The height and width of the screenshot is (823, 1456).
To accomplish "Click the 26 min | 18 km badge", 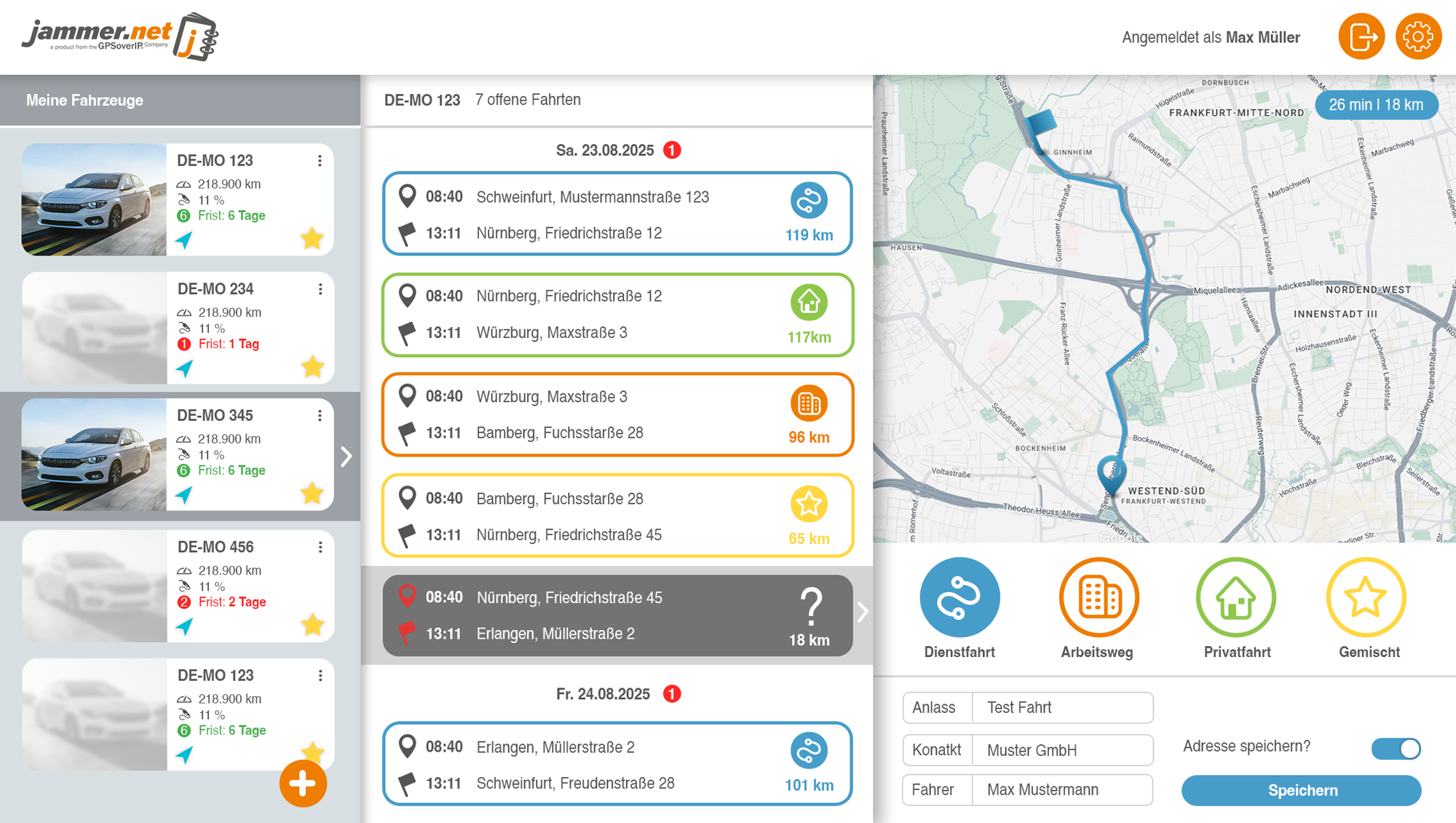I will point(1375,105).
